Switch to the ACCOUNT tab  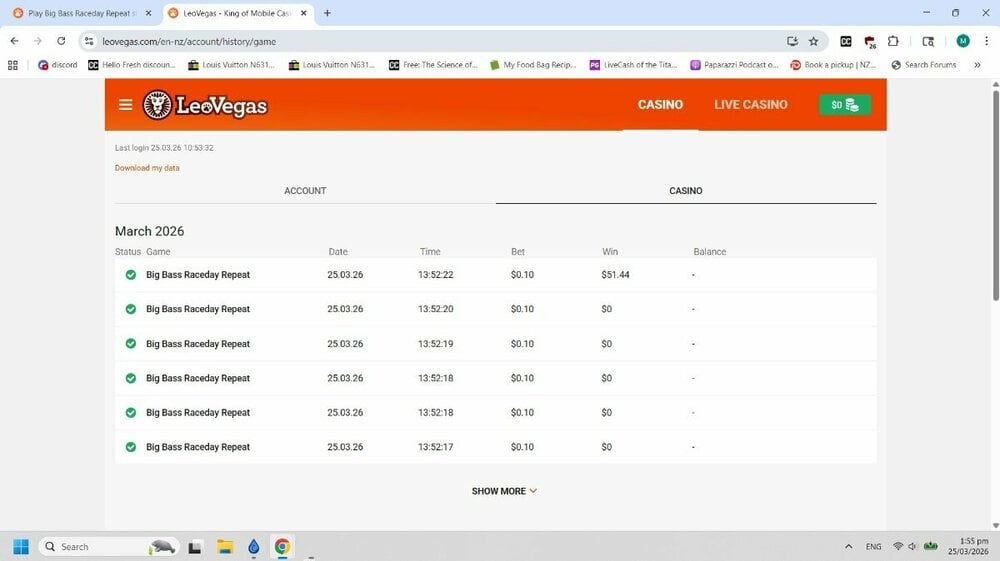[305, 190]
